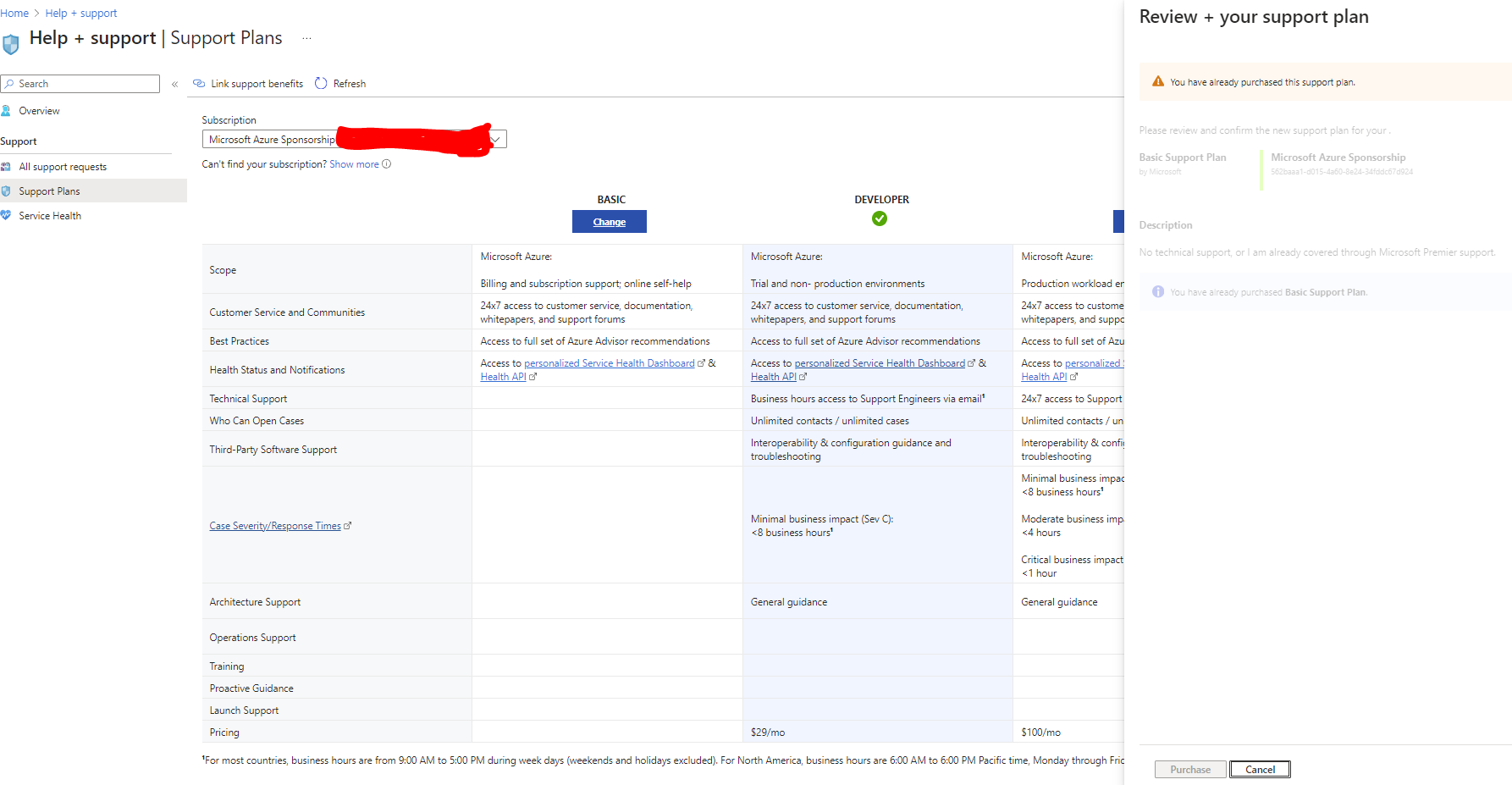Click the Launch Support row label

tap(244, 710)
